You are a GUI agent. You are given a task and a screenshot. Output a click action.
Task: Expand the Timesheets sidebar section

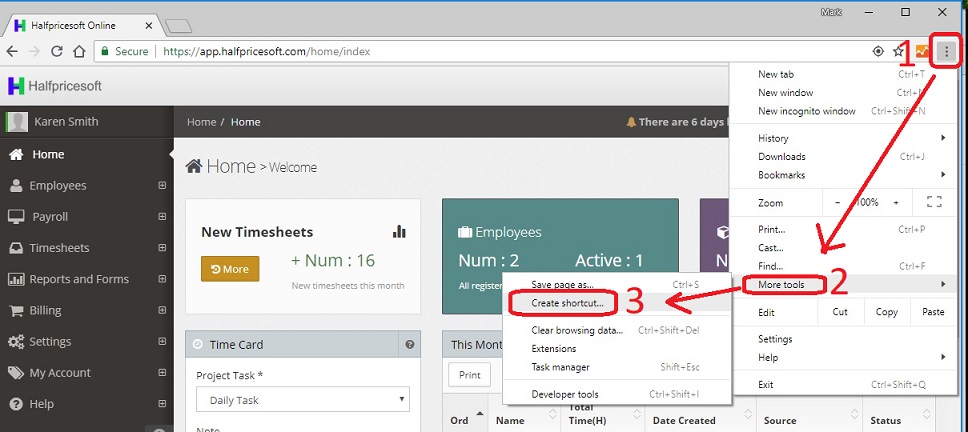[162, 247]
